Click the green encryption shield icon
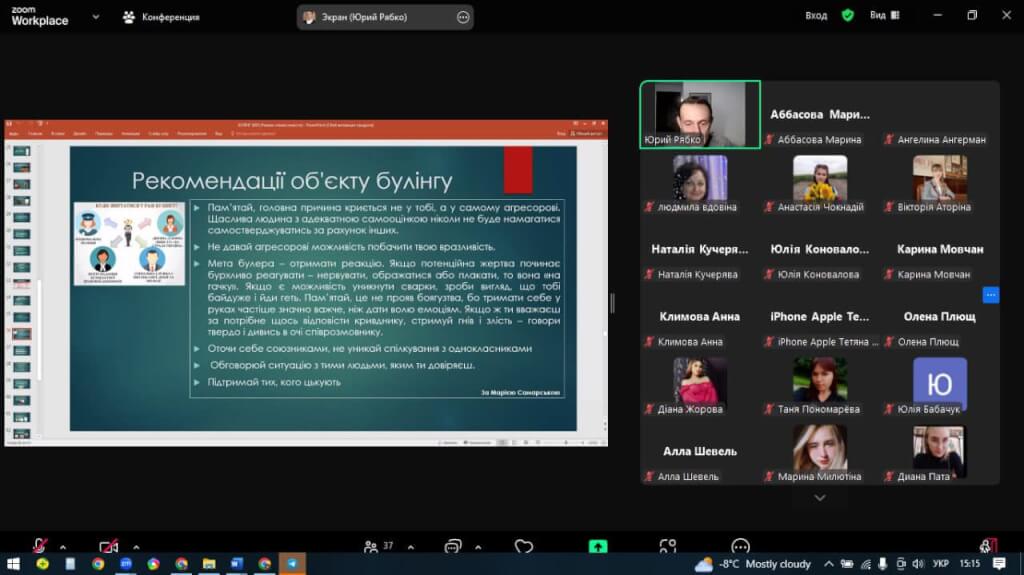The height and width of the screenshot is (575, 1024). [x=847, y=16]
